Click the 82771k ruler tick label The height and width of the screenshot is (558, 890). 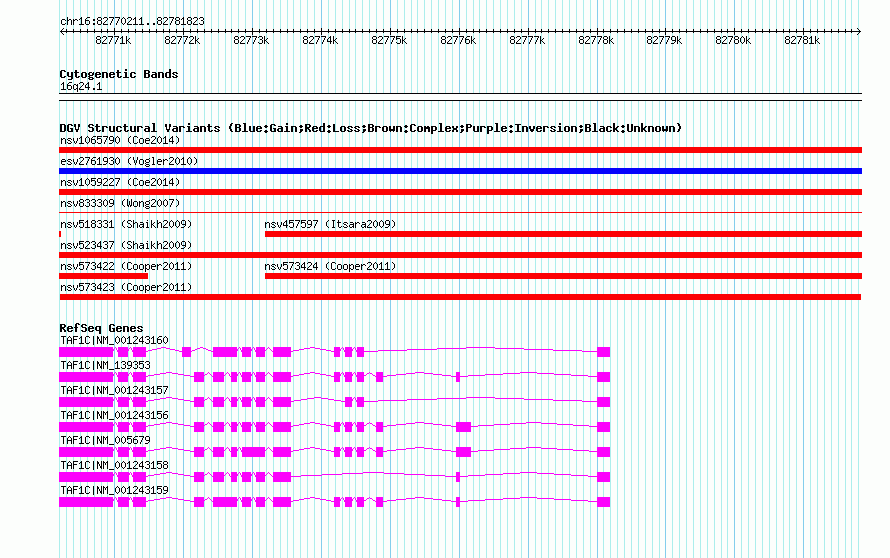click(113, 40)
